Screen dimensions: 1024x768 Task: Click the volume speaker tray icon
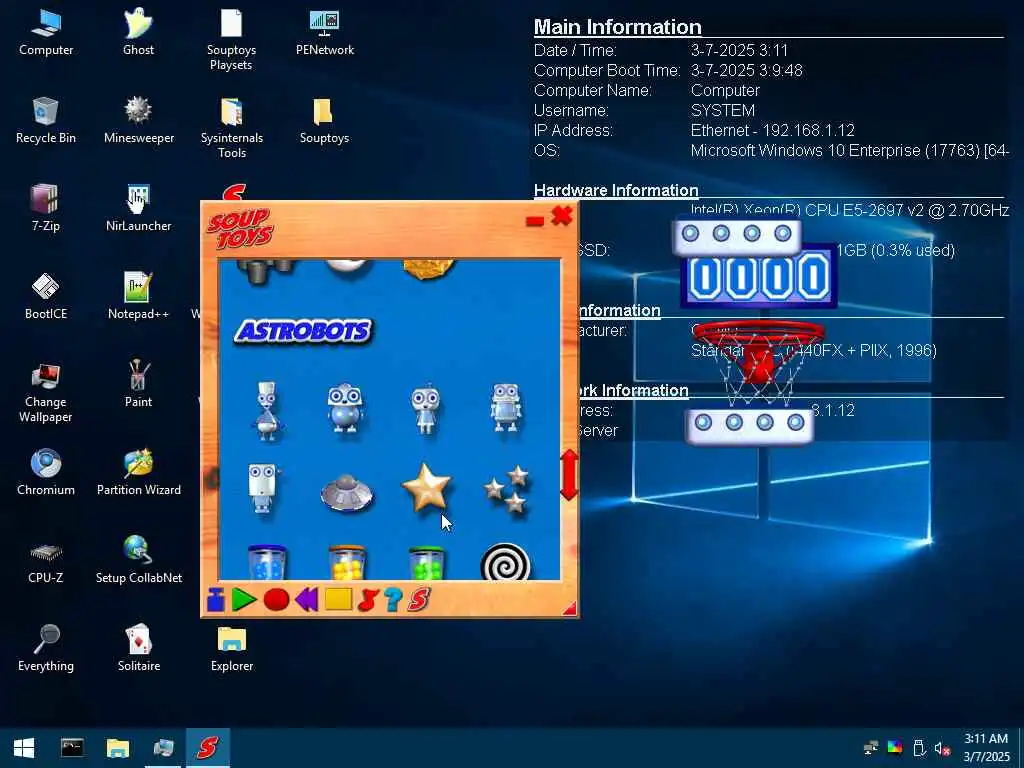tap(942, 748)
